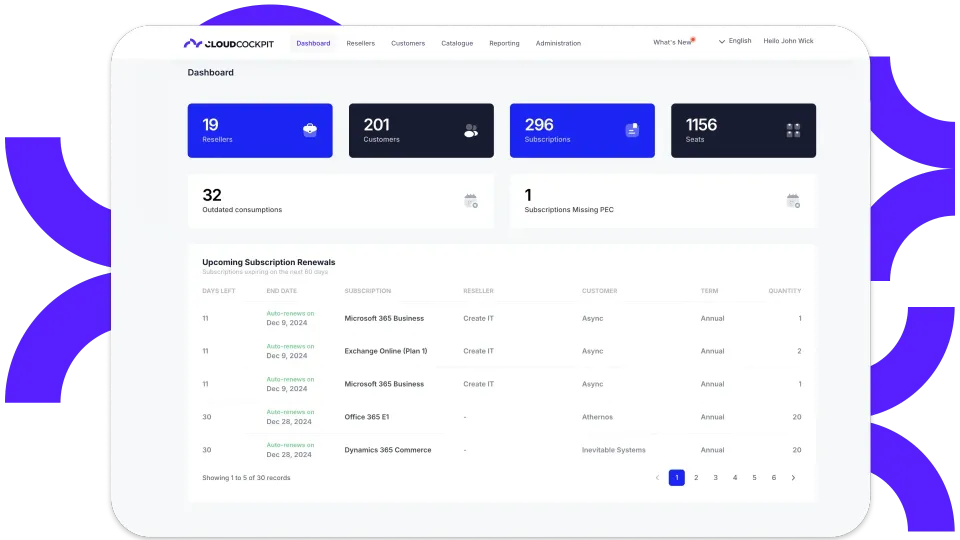The width and height of the screenshot is (960, 540).
Task: Open the Subscriptions Missing PEC card
Action: point(663,201)
